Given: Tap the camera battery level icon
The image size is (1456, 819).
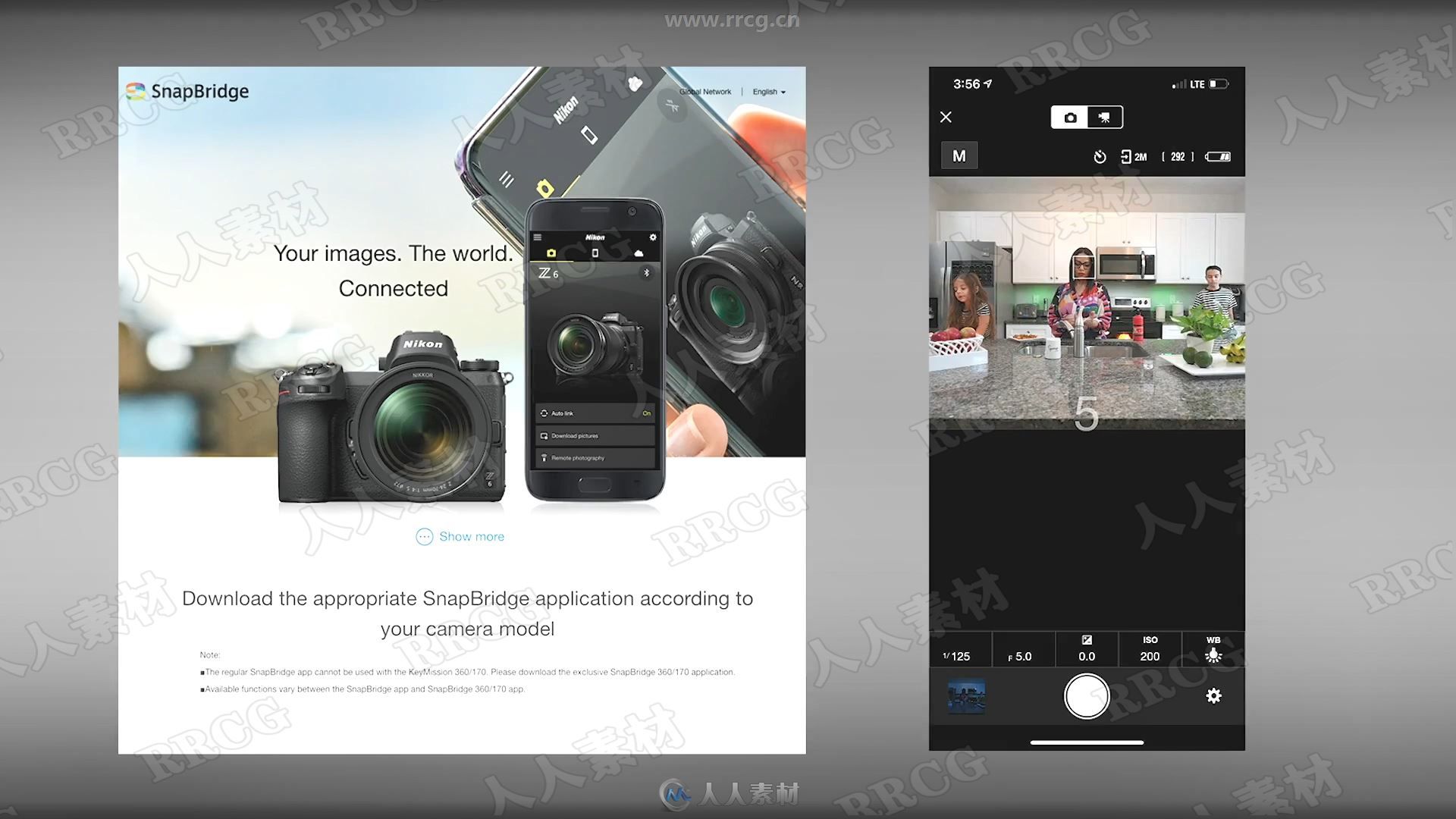Looking at the screenshot, I should [1218, 157].
